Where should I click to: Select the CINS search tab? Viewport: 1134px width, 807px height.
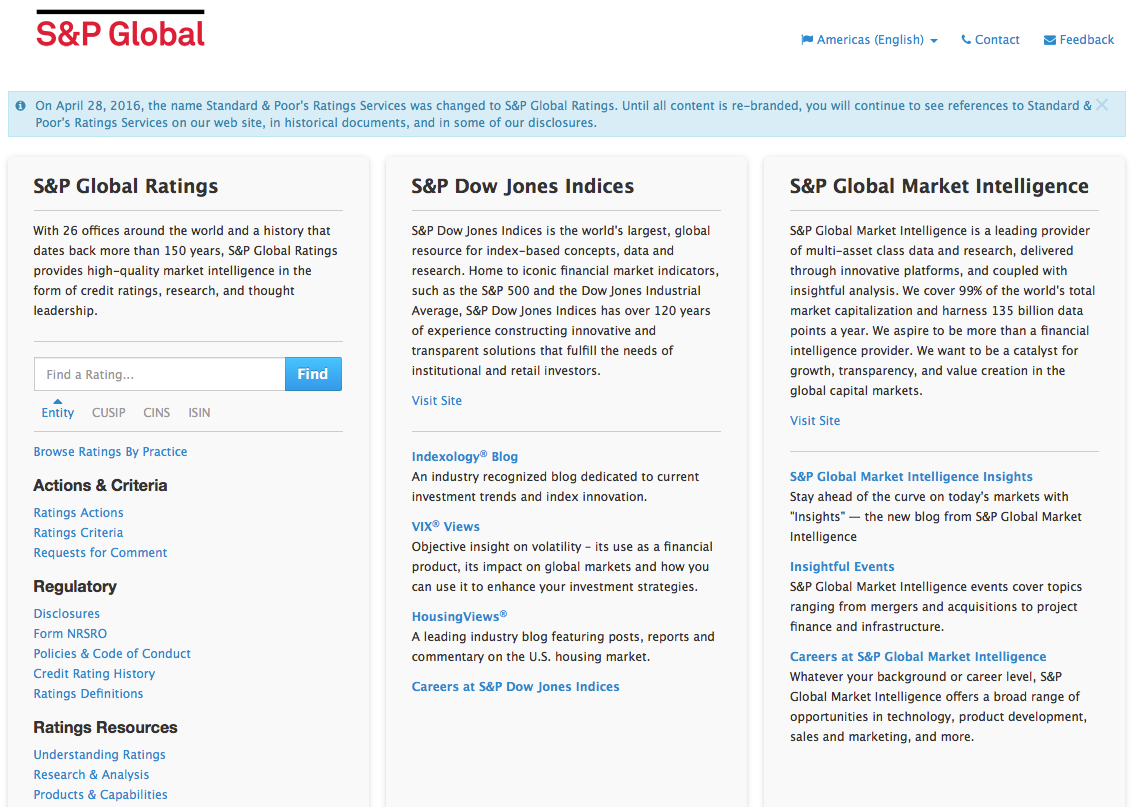(x=156, y=412)
